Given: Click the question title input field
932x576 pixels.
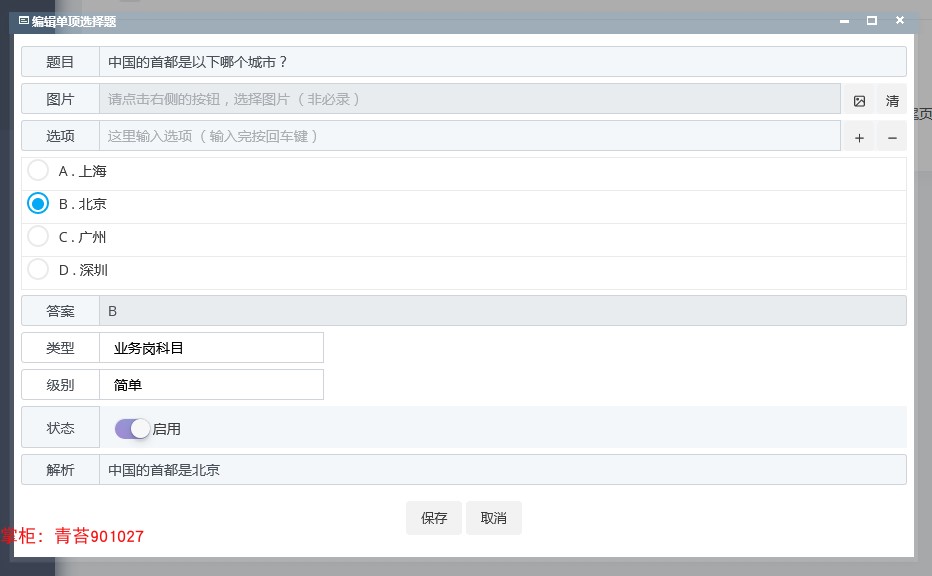Looking at the screenshot, I should pos(400,61).
